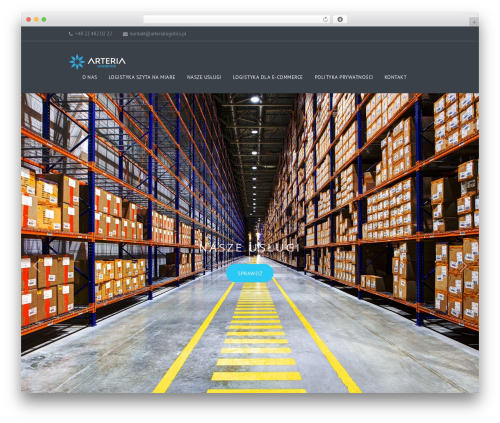The image size is (500, 423).
Task: Open the O NAS menu item
Action: point(90,77)
